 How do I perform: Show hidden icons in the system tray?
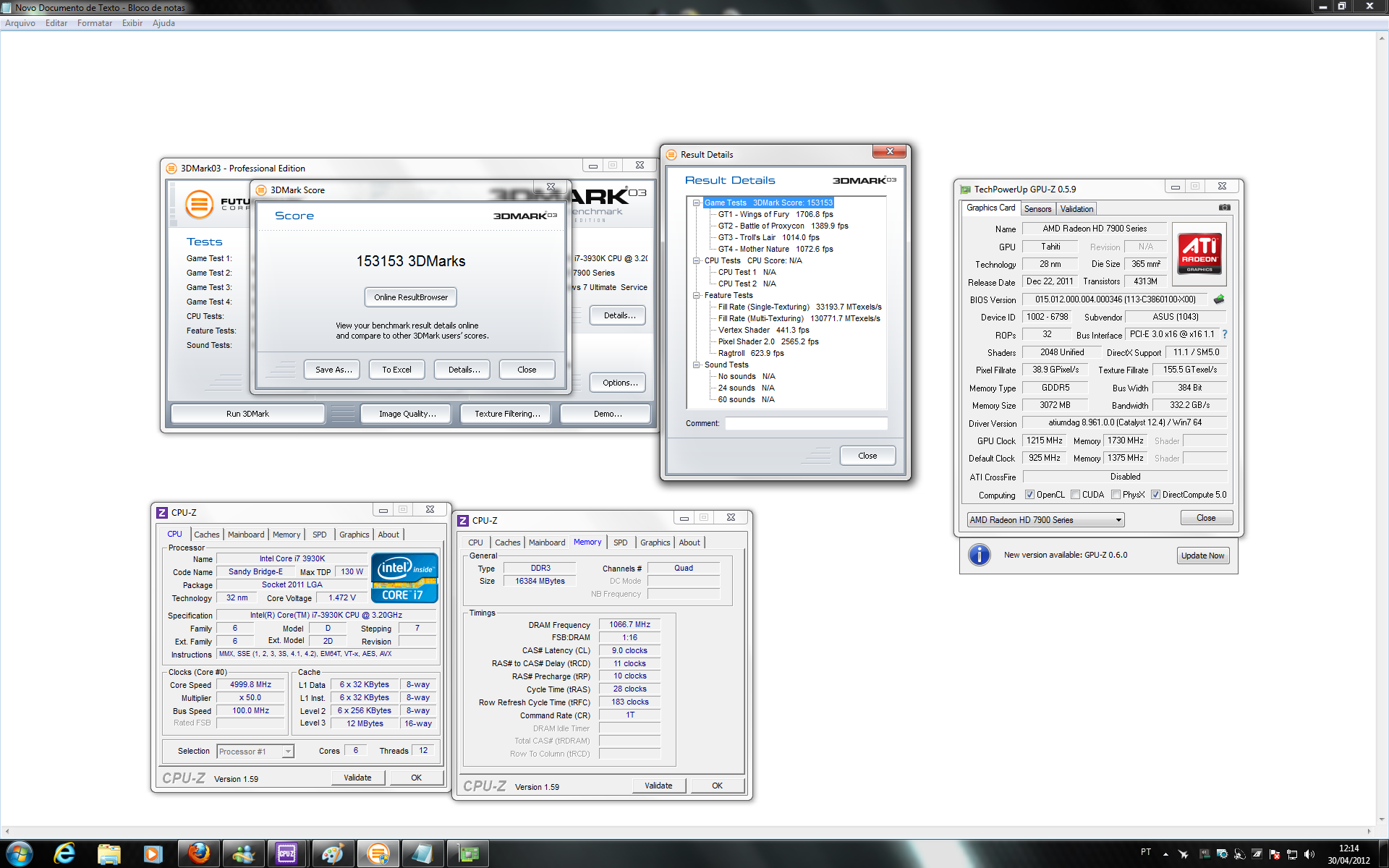1165,854
